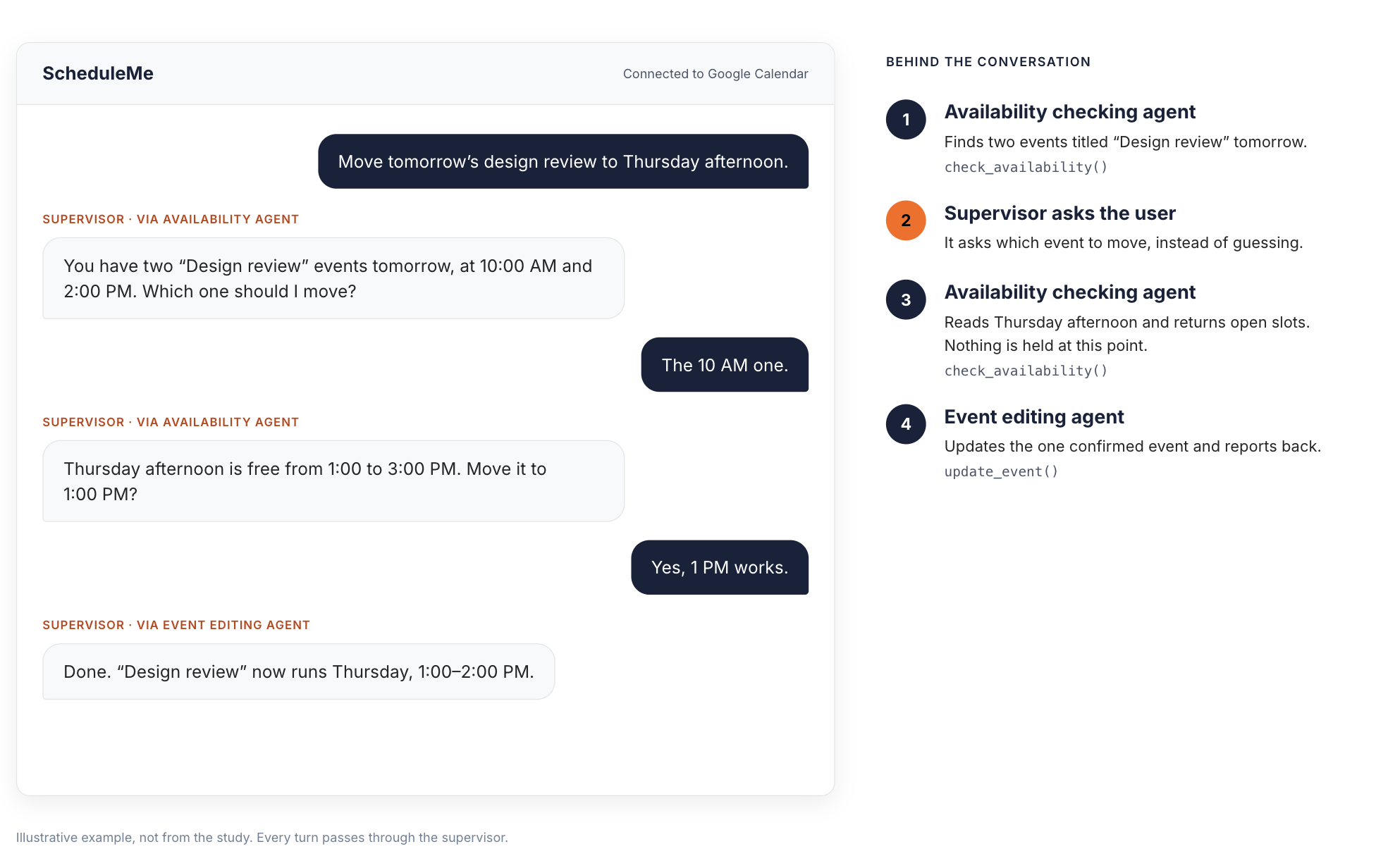Click the Behind the Conversation heading

tap(988, 62)
